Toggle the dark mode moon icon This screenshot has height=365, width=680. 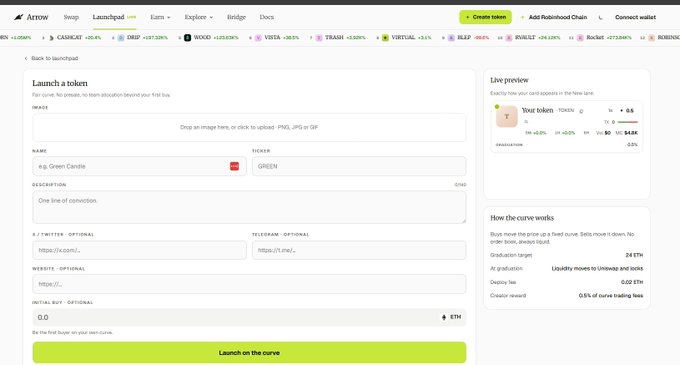pyautogui.click(x=601, y=17)
